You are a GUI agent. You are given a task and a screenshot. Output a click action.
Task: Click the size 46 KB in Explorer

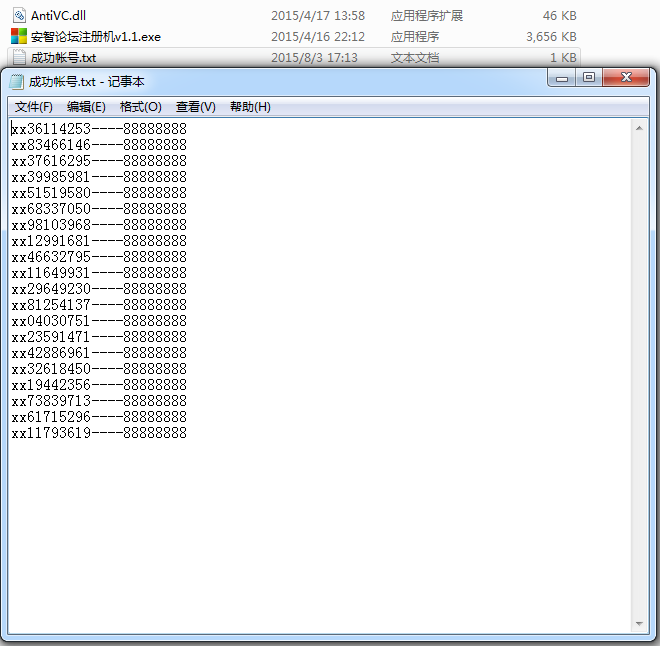tap(559, 16)
